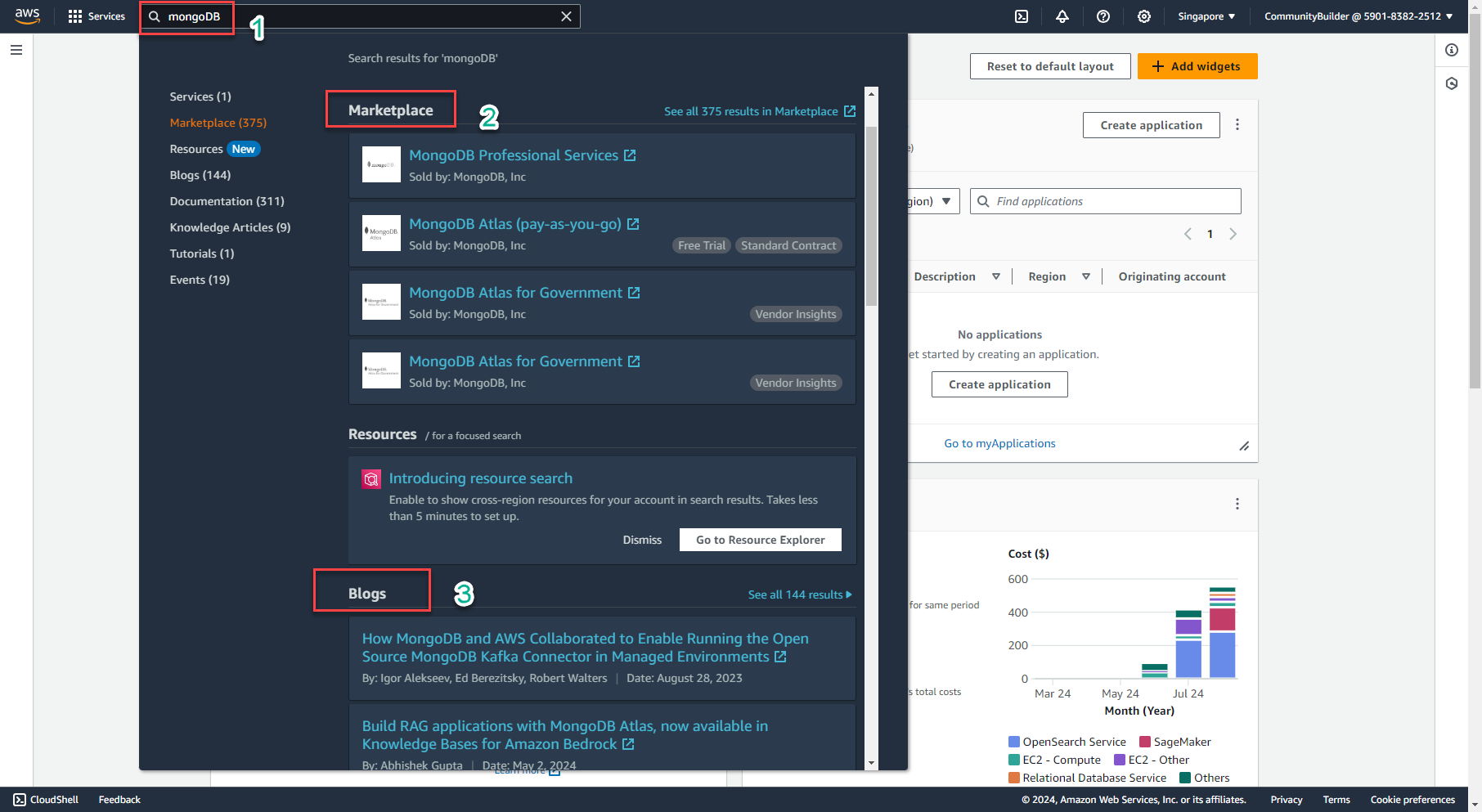Launch CloudShell from top bar icon

1022,16
